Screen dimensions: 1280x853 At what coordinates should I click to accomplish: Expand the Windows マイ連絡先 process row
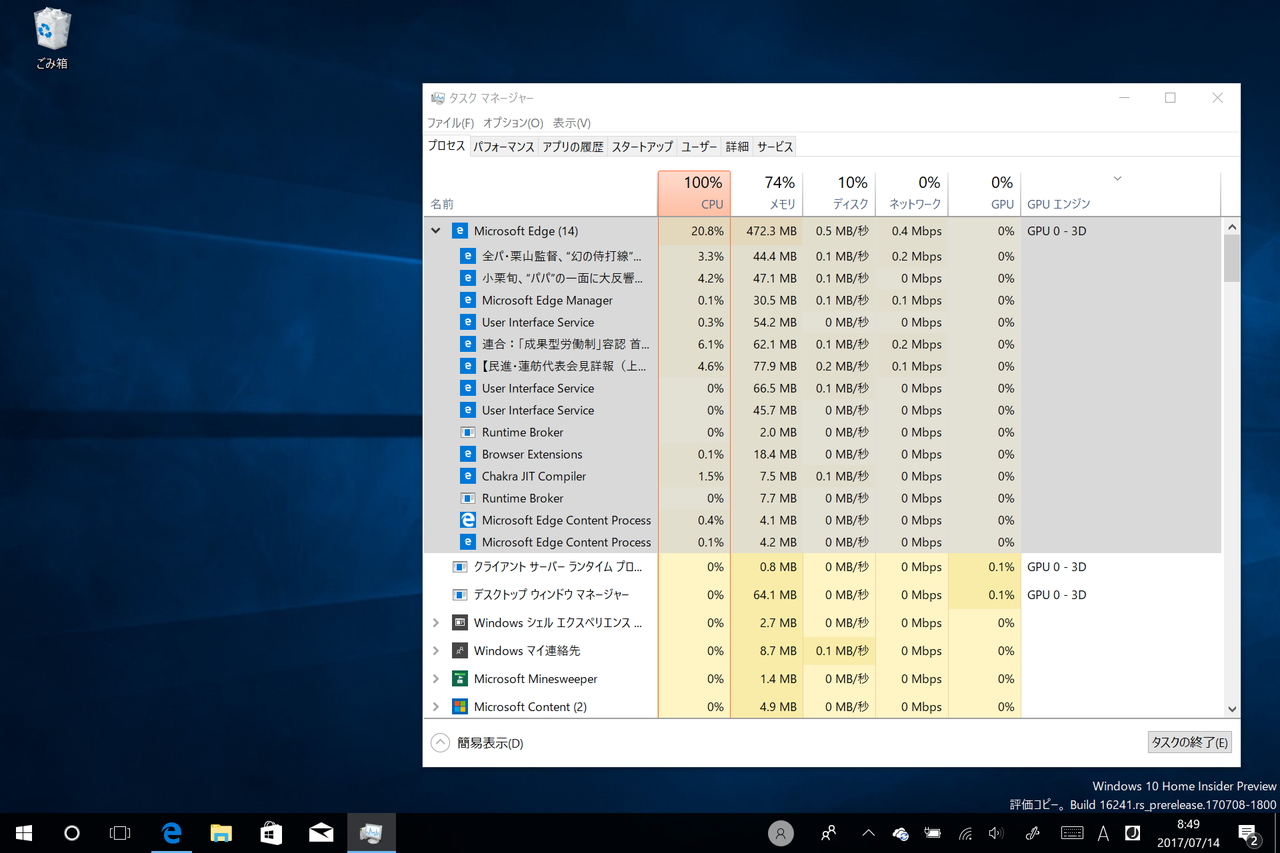436,651
